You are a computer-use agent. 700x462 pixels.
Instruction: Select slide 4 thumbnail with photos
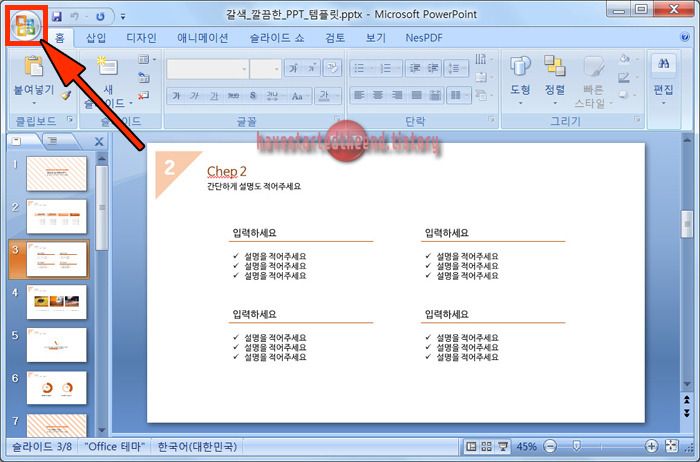point(56,302)
